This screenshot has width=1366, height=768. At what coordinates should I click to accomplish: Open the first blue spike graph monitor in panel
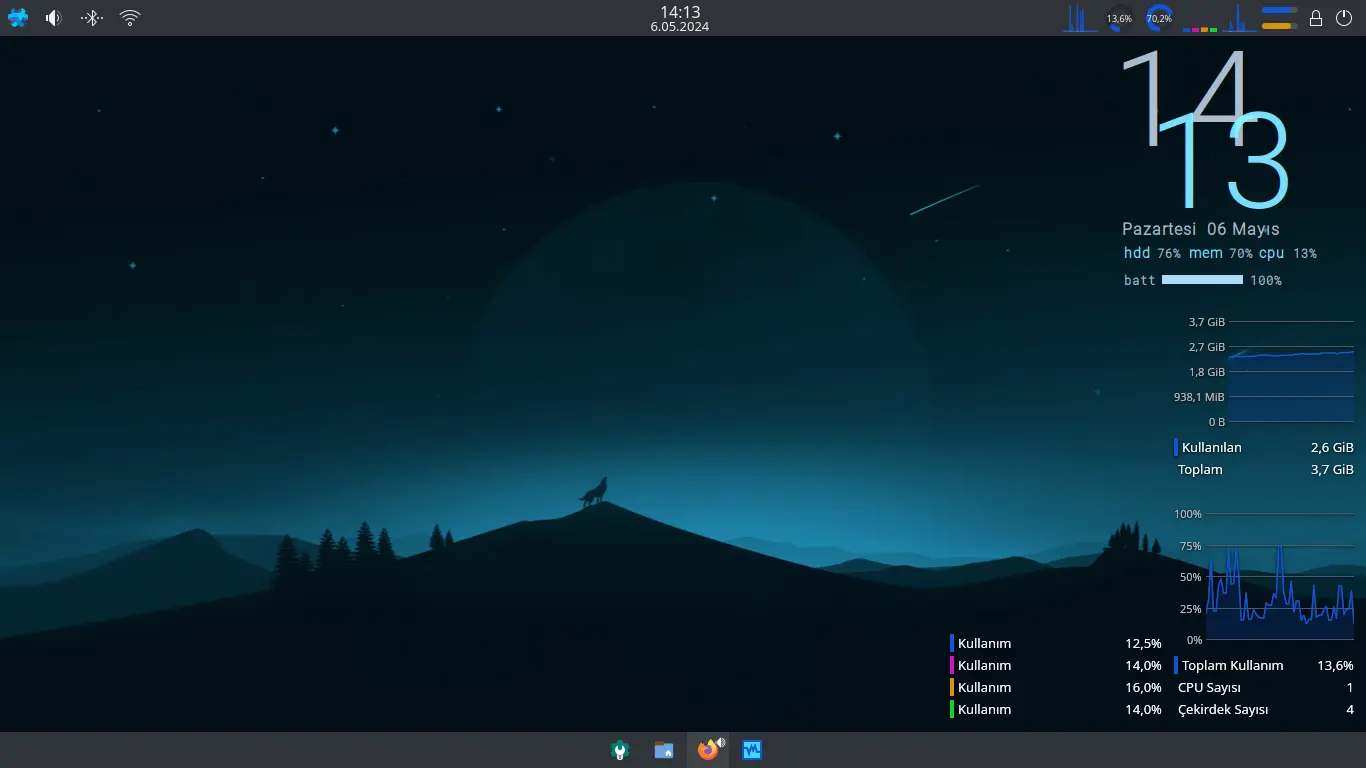tap(1078, 18)
